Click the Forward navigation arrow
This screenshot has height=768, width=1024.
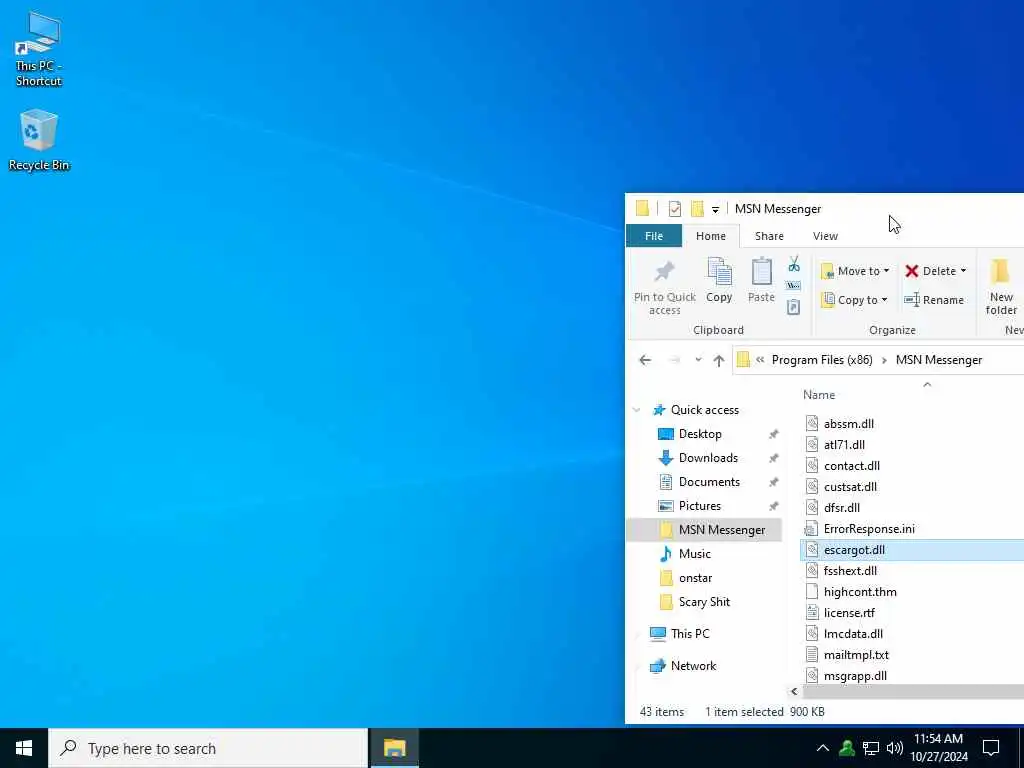point(675,360)
